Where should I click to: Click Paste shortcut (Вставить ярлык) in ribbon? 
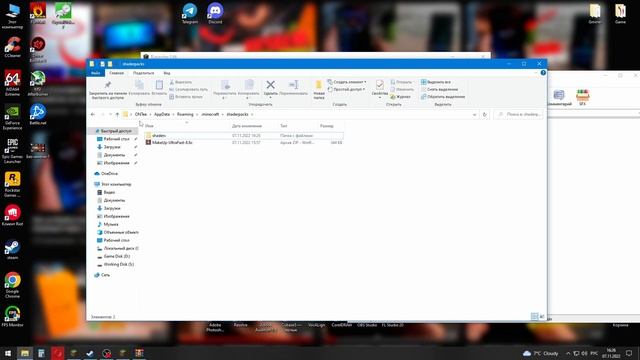pos(186,97)
